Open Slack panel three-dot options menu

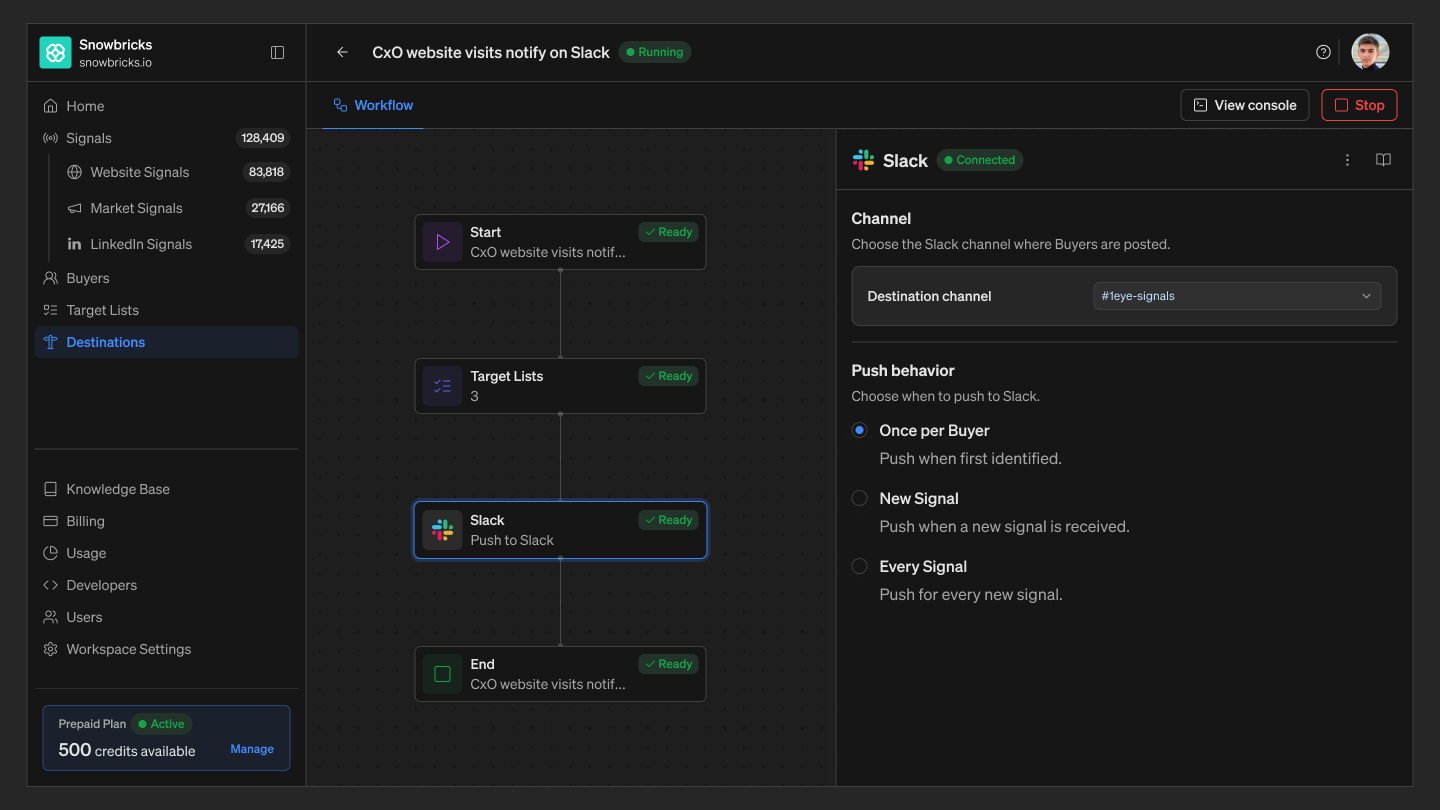[x=1348, y=160]
